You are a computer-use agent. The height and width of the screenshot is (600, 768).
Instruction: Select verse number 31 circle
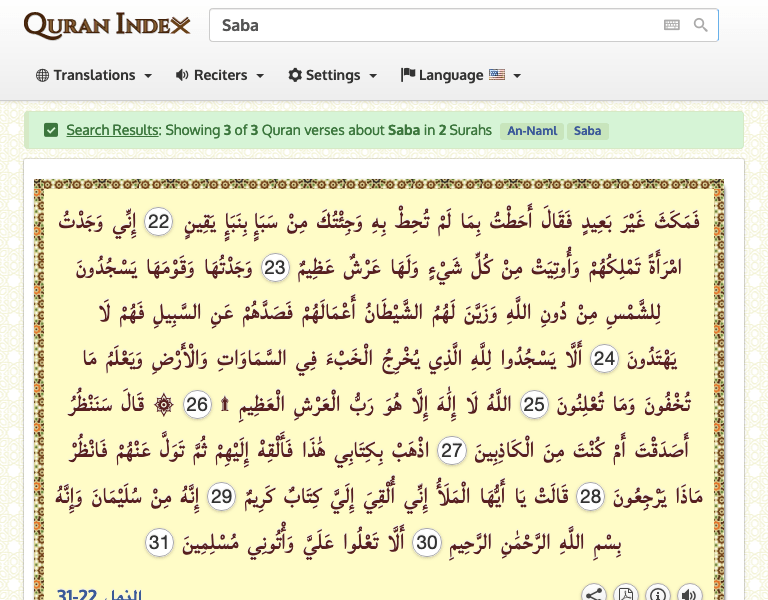[159, 543]
